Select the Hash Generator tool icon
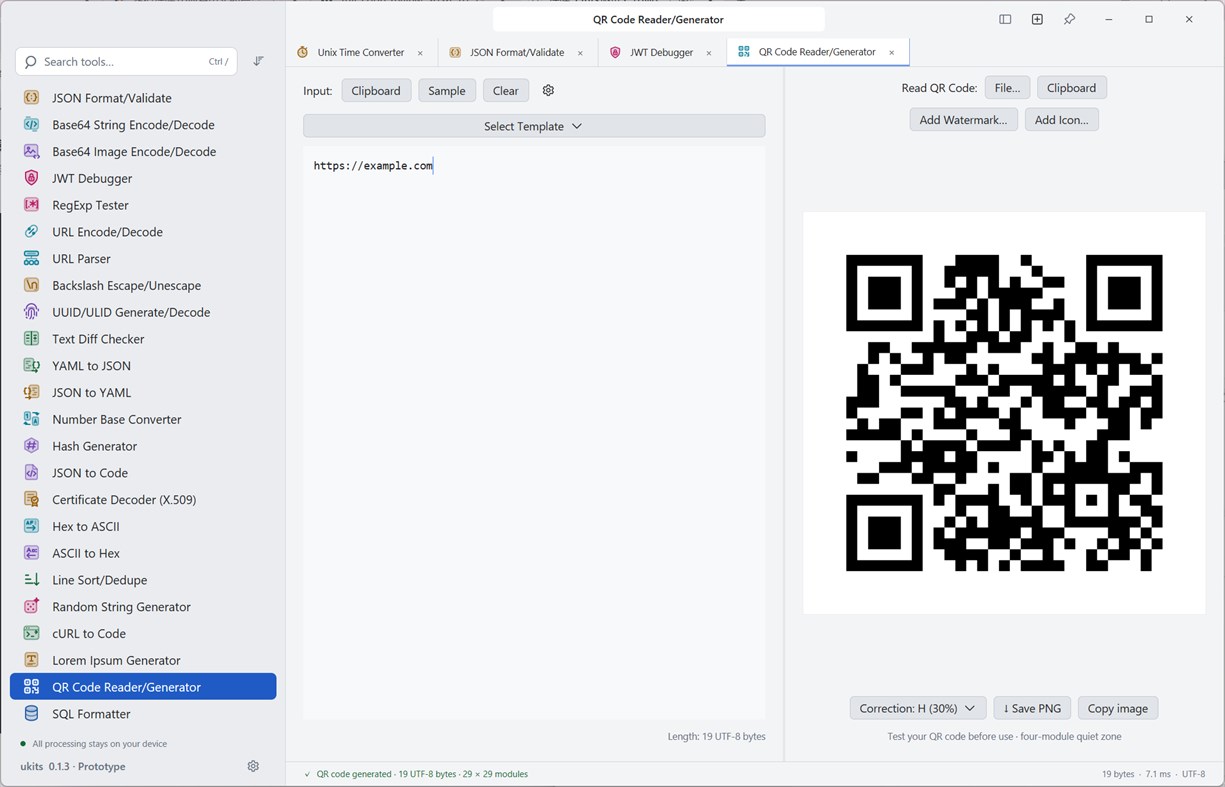The height and width of the screenshot is (787, 1225). coord(32,446)
